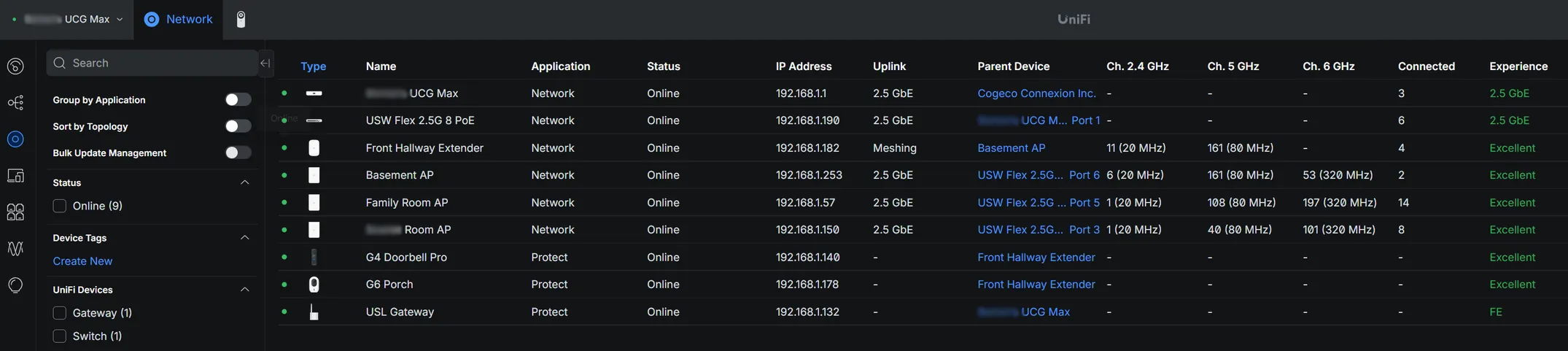Viewport: 1568px width, 351px height.
Task: Click the Basement AP device icon
Action: [x=314, y=175]
